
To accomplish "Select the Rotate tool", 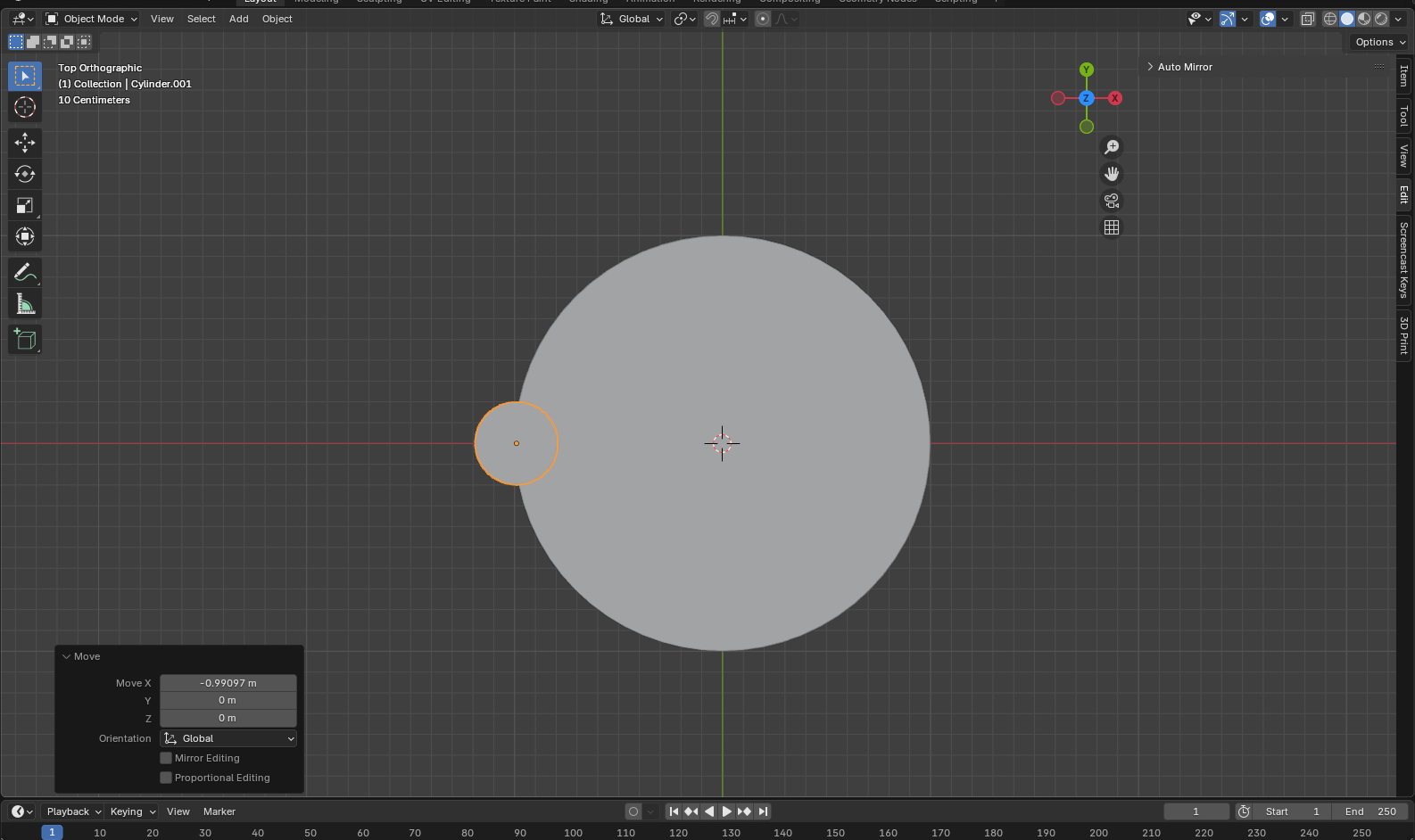I will pyautogui.click(x=25, y=174).
